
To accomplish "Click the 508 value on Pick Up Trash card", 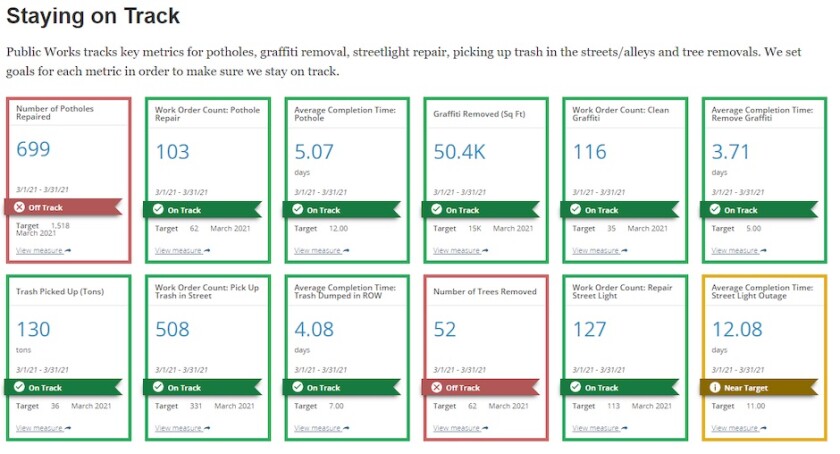I will tap(172, 330).
